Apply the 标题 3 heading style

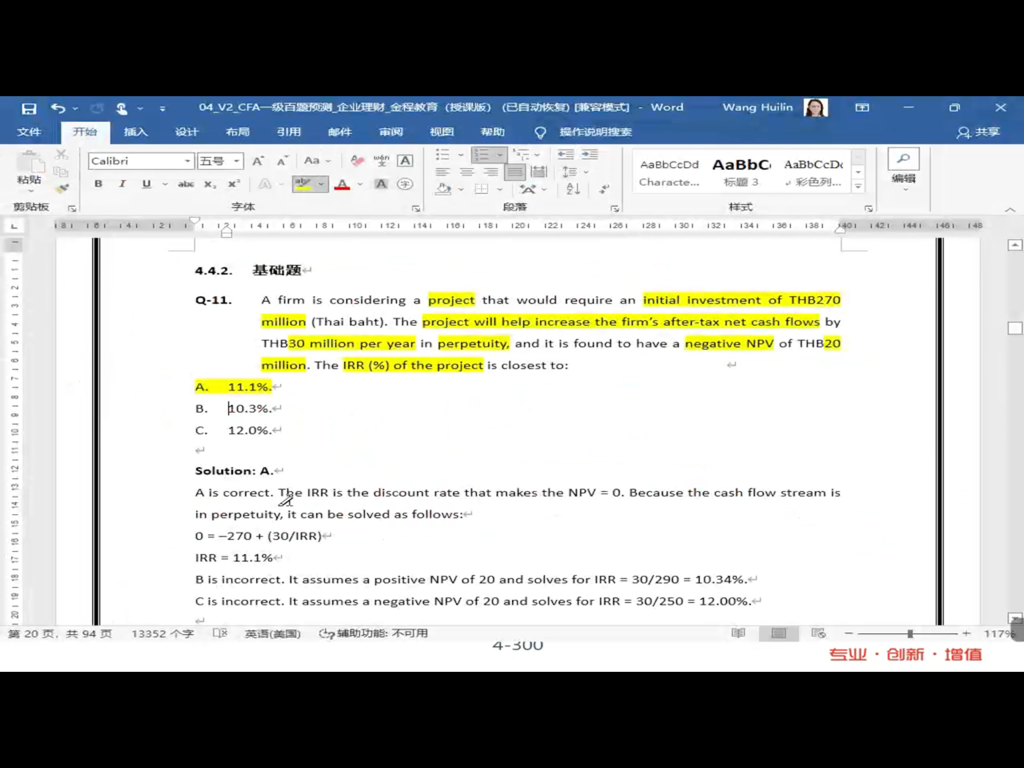(x=741, y=172)
